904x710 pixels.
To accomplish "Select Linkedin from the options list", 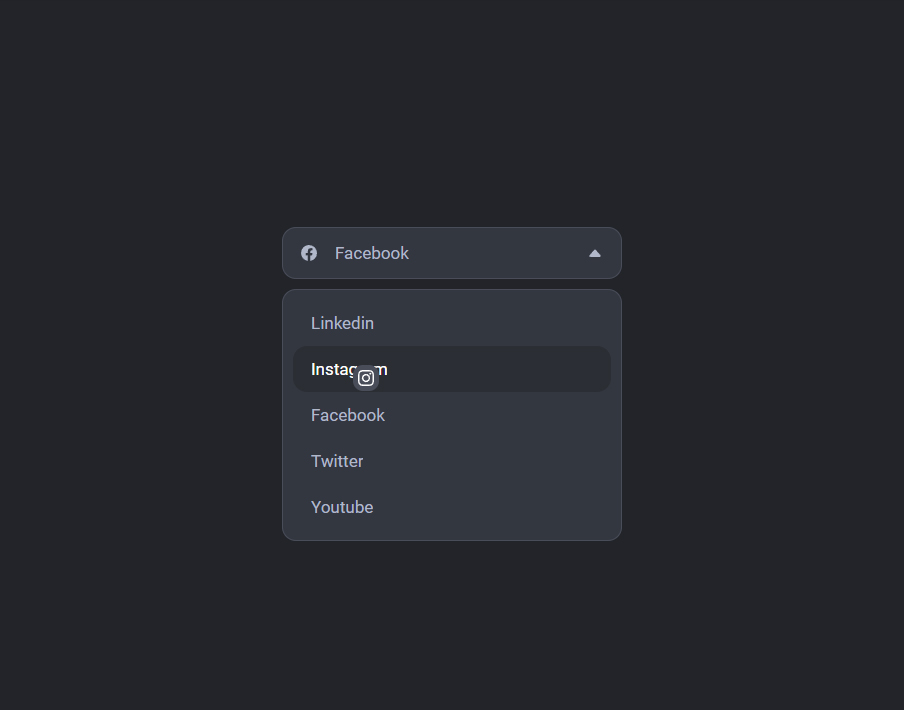I will (x=452, y=323).
